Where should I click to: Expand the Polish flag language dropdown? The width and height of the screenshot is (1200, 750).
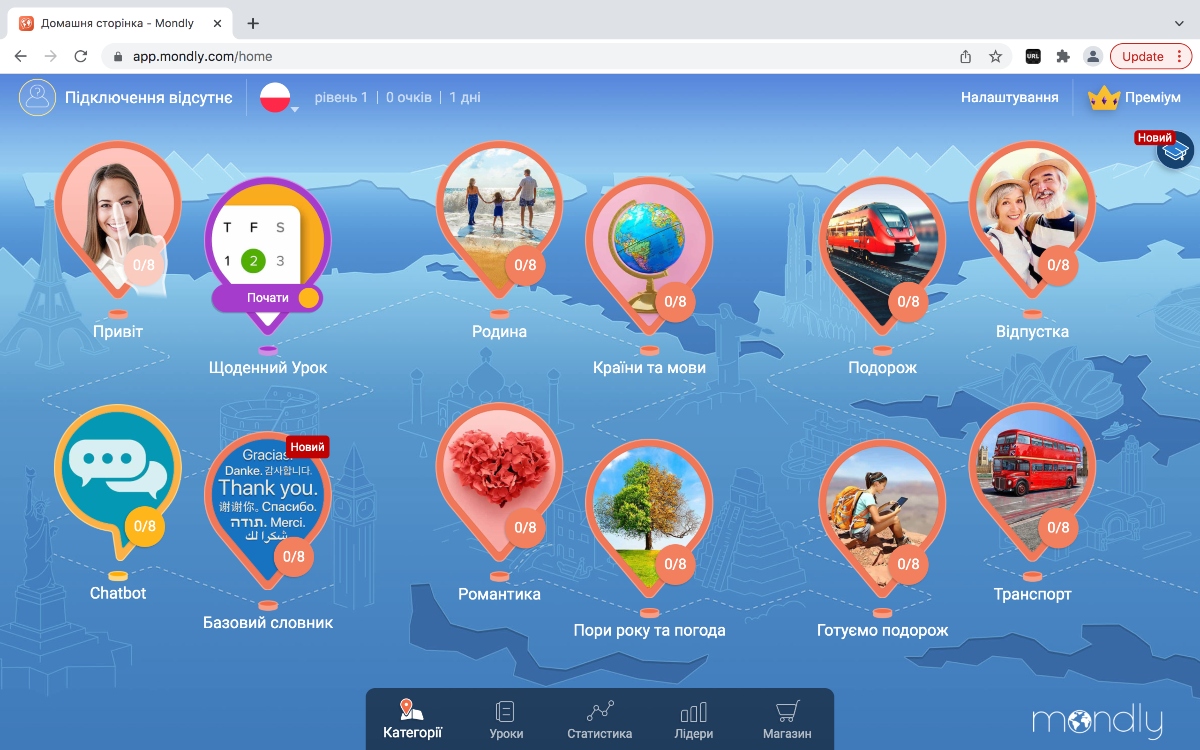(277, 98)
